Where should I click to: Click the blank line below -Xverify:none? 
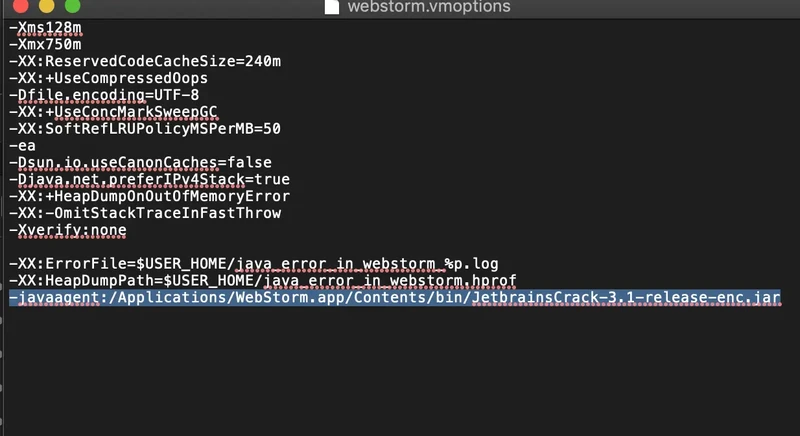point(200,247)
